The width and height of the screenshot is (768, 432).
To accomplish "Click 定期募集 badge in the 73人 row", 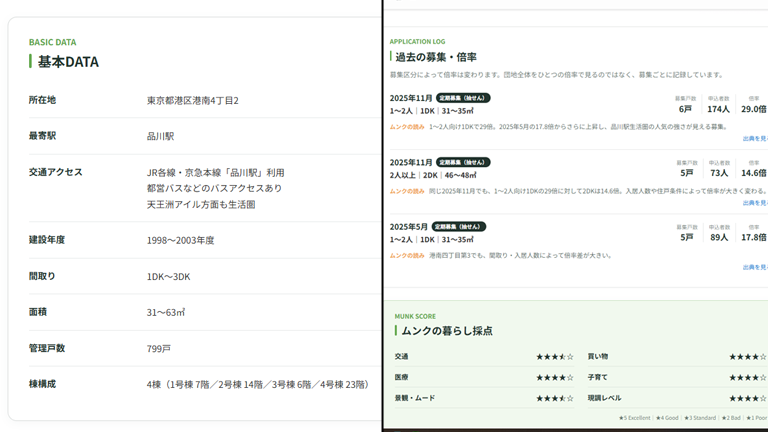I will [x=463, y=162].
